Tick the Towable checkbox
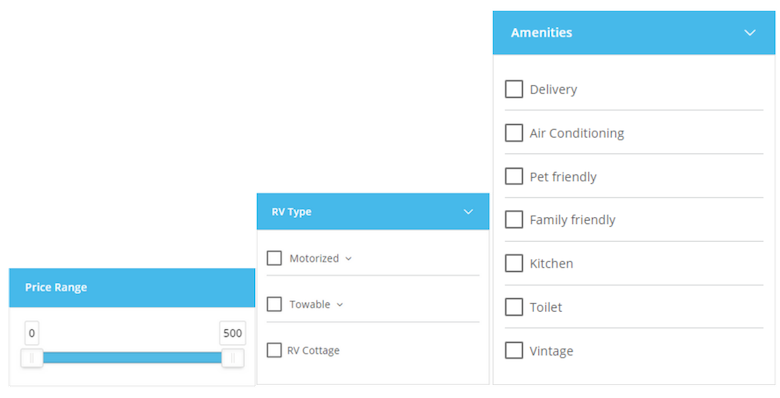Image resolution: width=780 pixels, height=398 pixels. coord(274,304)
